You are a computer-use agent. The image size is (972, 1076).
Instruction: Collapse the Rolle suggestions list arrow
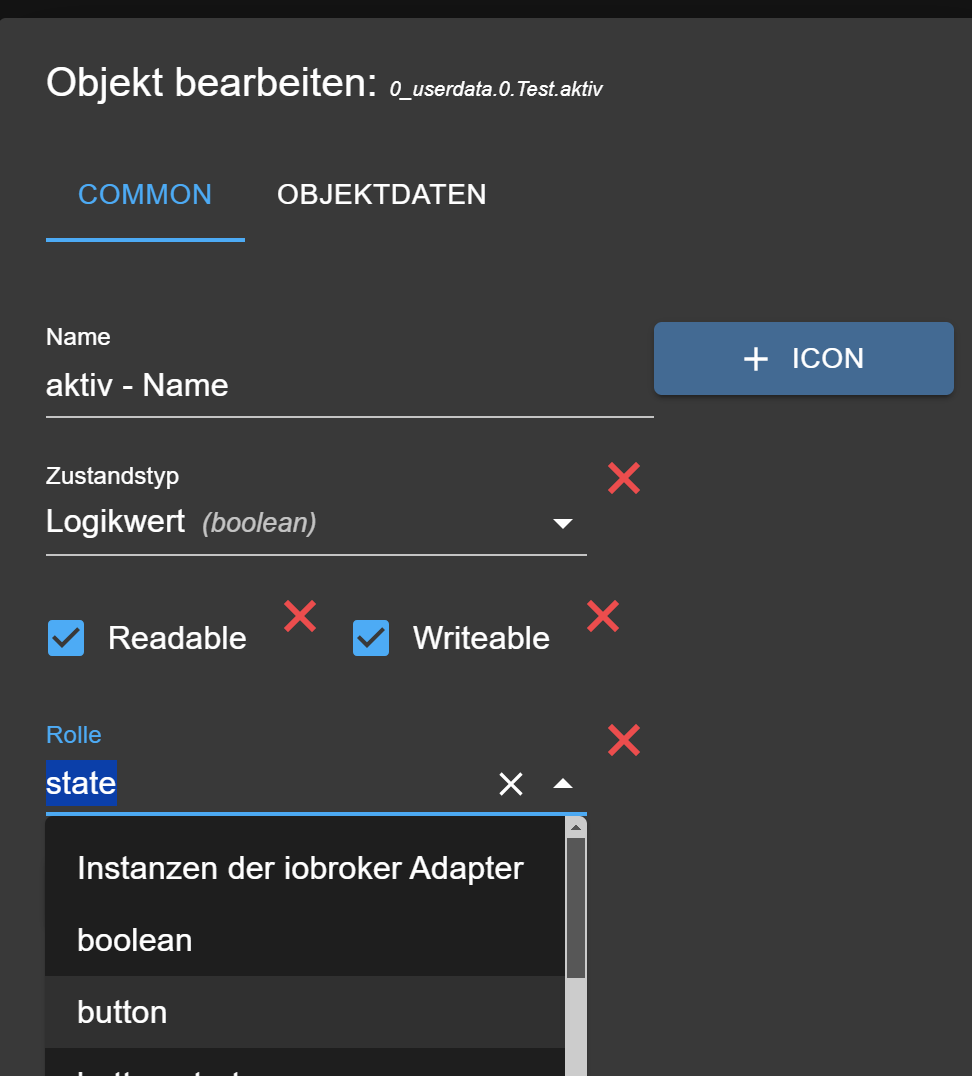pyautogui.click(x=563, y=784)
